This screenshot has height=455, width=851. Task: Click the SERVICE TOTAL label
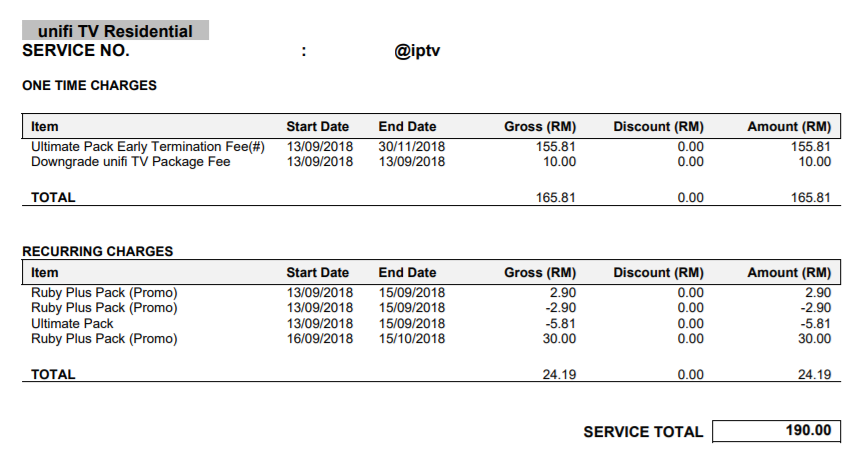point(643,432)
